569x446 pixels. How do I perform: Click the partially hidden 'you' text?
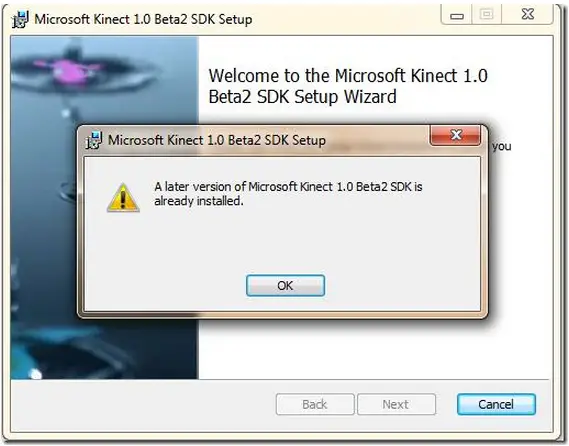point(502,146)
